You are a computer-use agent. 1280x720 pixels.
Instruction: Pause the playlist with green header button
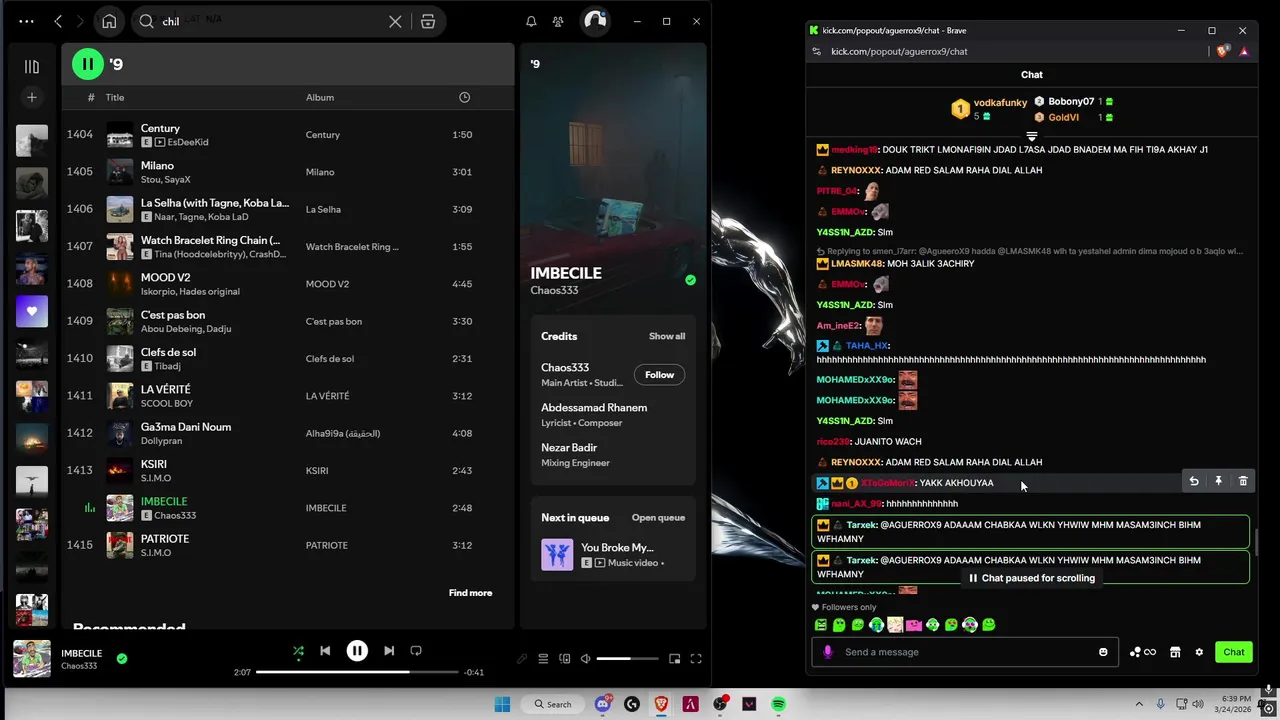(87, 64)
